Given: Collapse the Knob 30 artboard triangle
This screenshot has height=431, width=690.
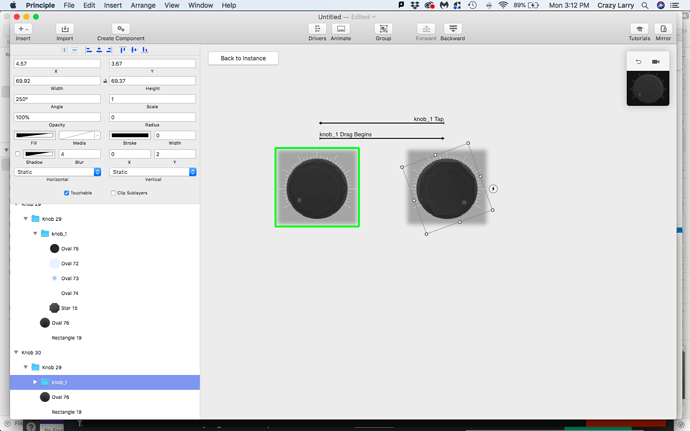Looking at the screenshot, I should [x=16, y=352].
